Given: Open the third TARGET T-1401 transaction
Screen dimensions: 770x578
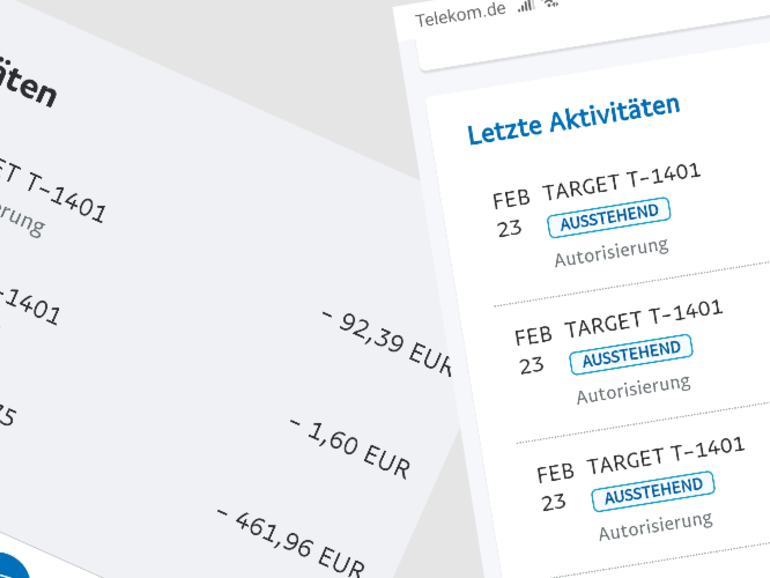Looking at the screenshot, I should pos(665,454).
